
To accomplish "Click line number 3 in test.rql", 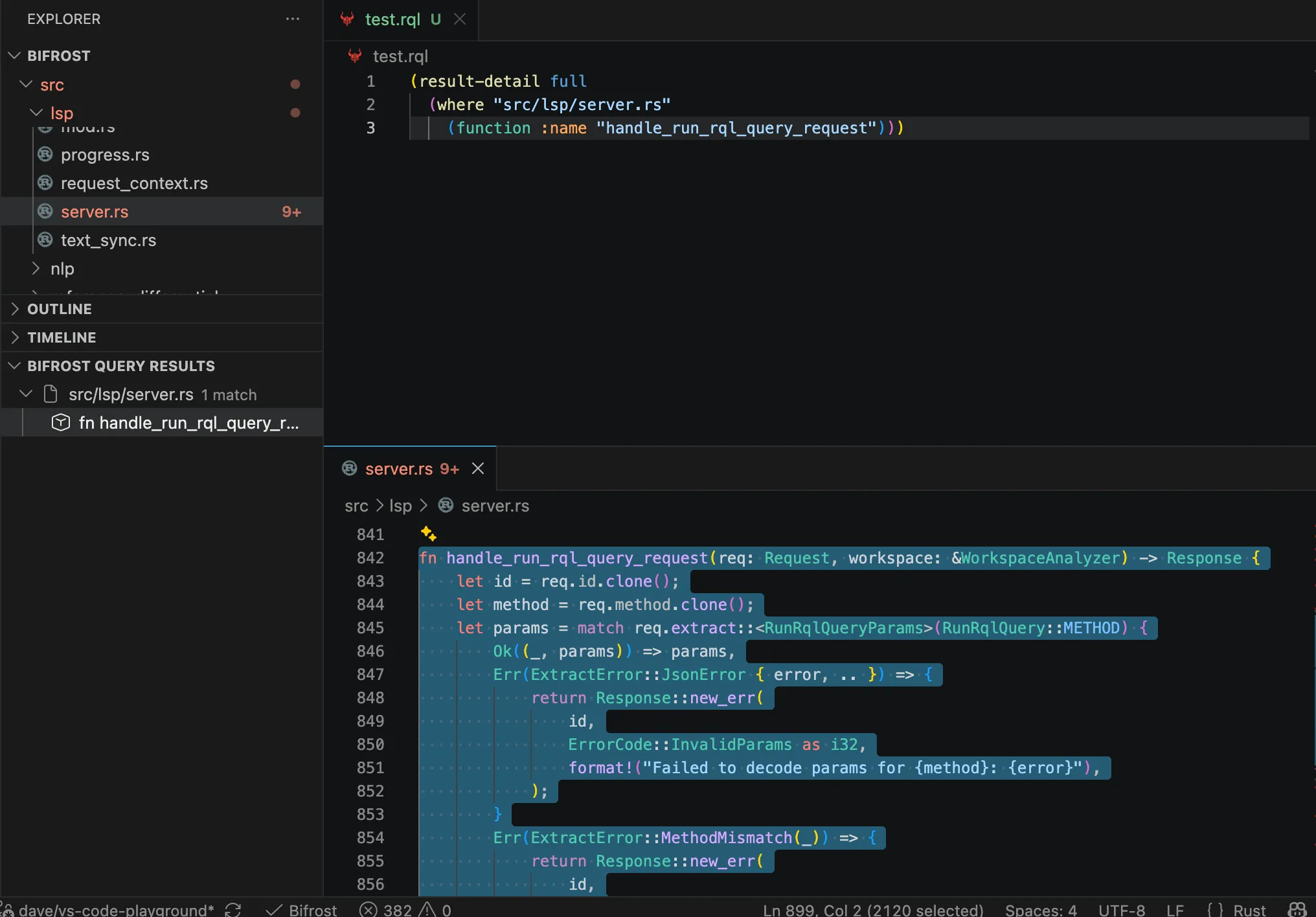I will click(370, 128).
